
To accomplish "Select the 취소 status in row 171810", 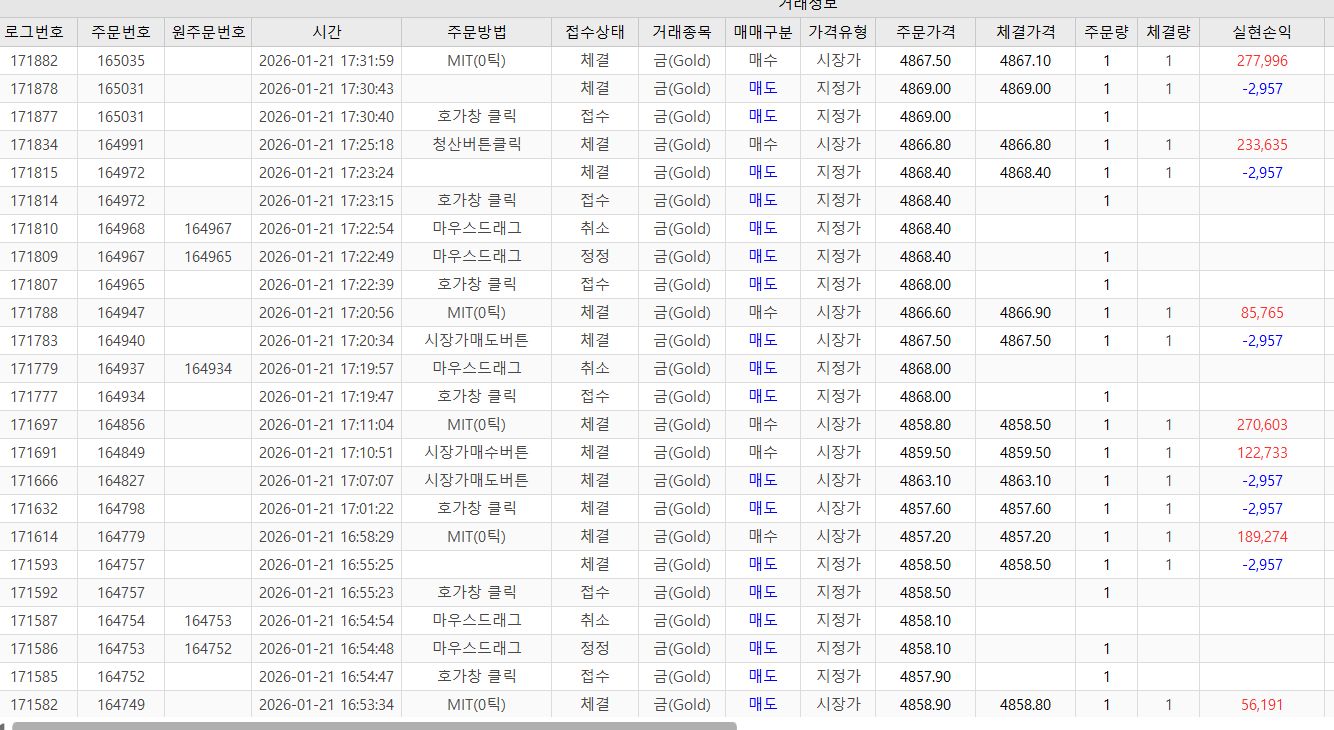I will [595, 229].
